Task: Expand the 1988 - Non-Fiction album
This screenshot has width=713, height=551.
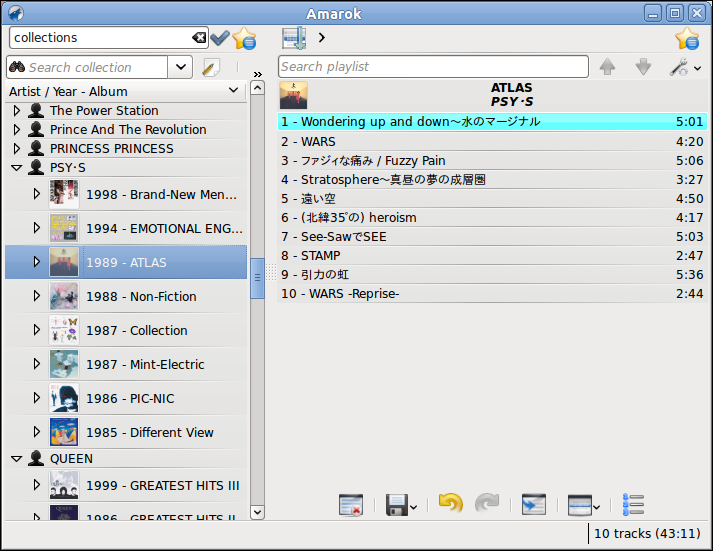Action: (37, 296)
